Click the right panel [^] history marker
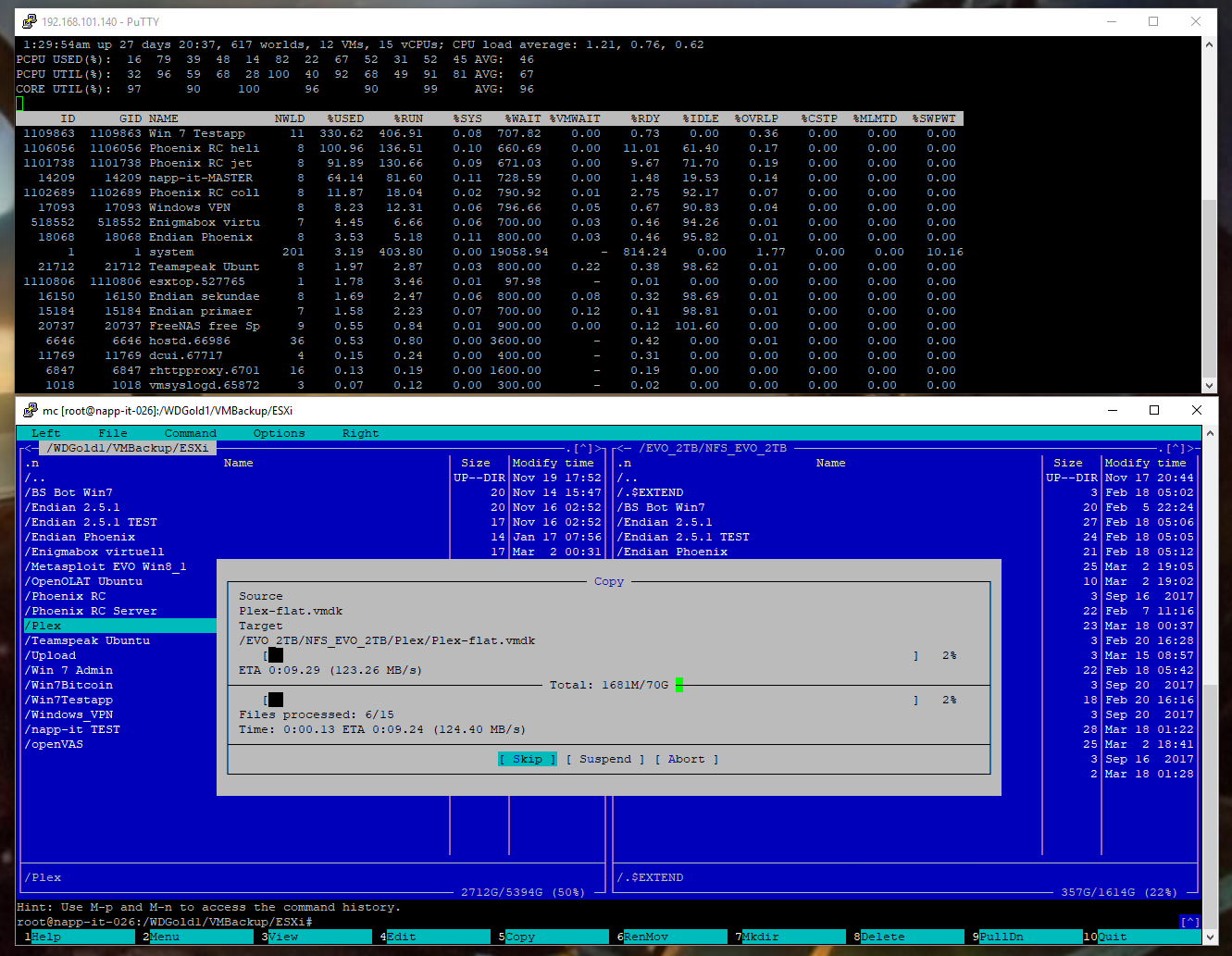Viewport: 1232px width, 956px height. pos(1176,448)
